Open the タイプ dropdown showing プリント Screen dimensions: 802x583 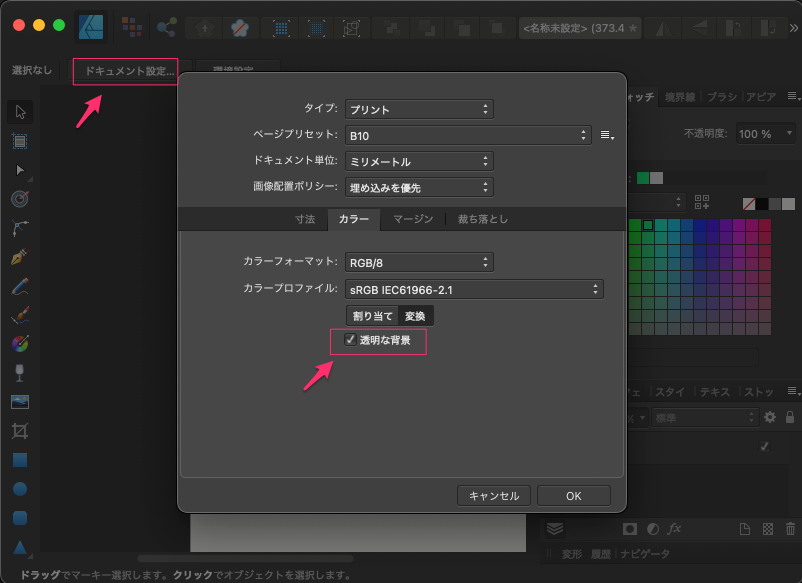tap(419, 109)
